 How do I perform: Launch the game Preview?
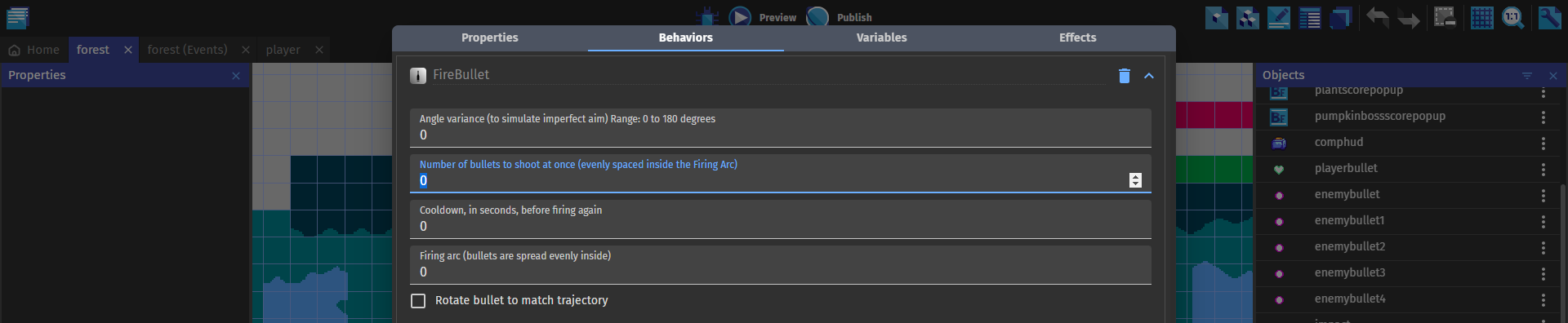pos(762,17)
